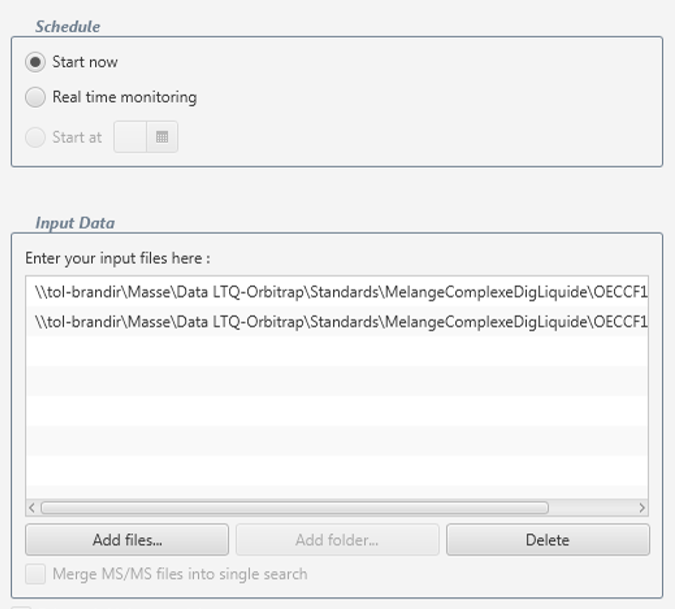Click the first empty row under the file paths
675x609 pixels.
pyautogui.click(x=338, y=351)
